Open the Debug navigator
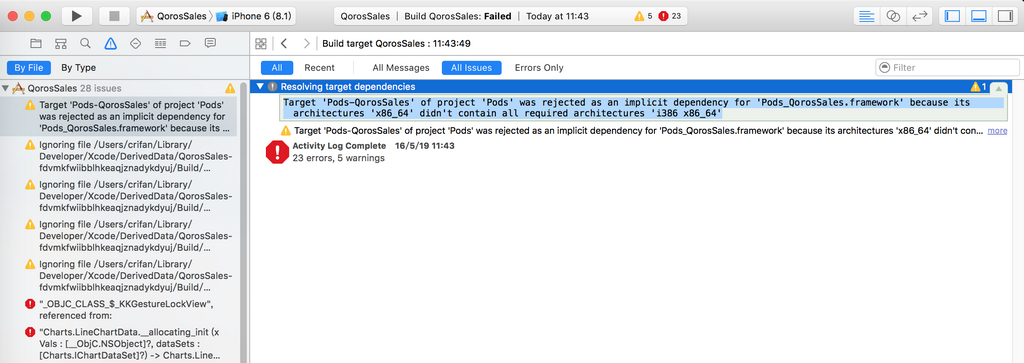Image resolution: width=1024 pixels, height=363 pixels. click(x=160, y=44)
